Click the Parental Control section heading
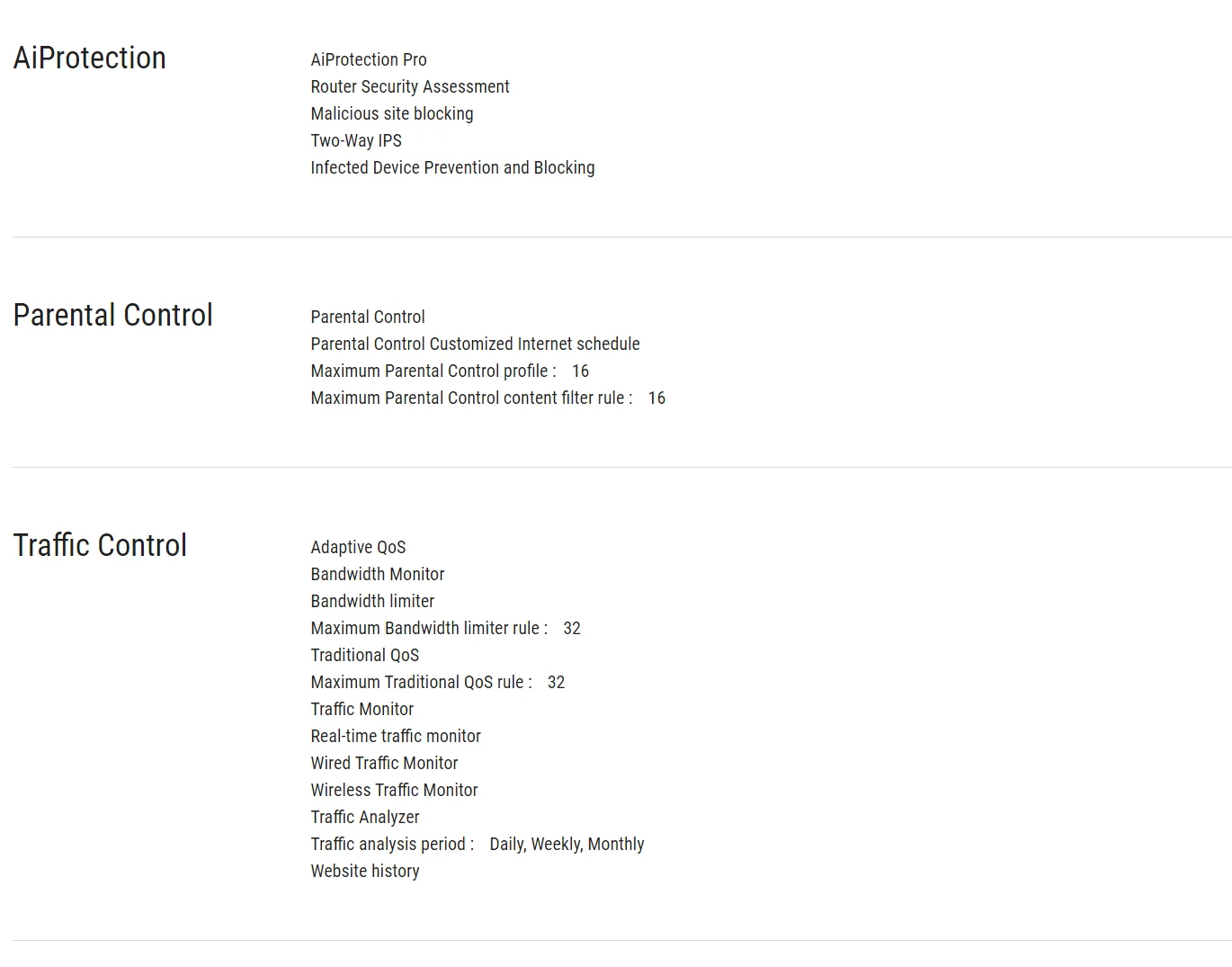Image resolution: width=1232 pixels, height=967 pixels. (x=112, y=316)
